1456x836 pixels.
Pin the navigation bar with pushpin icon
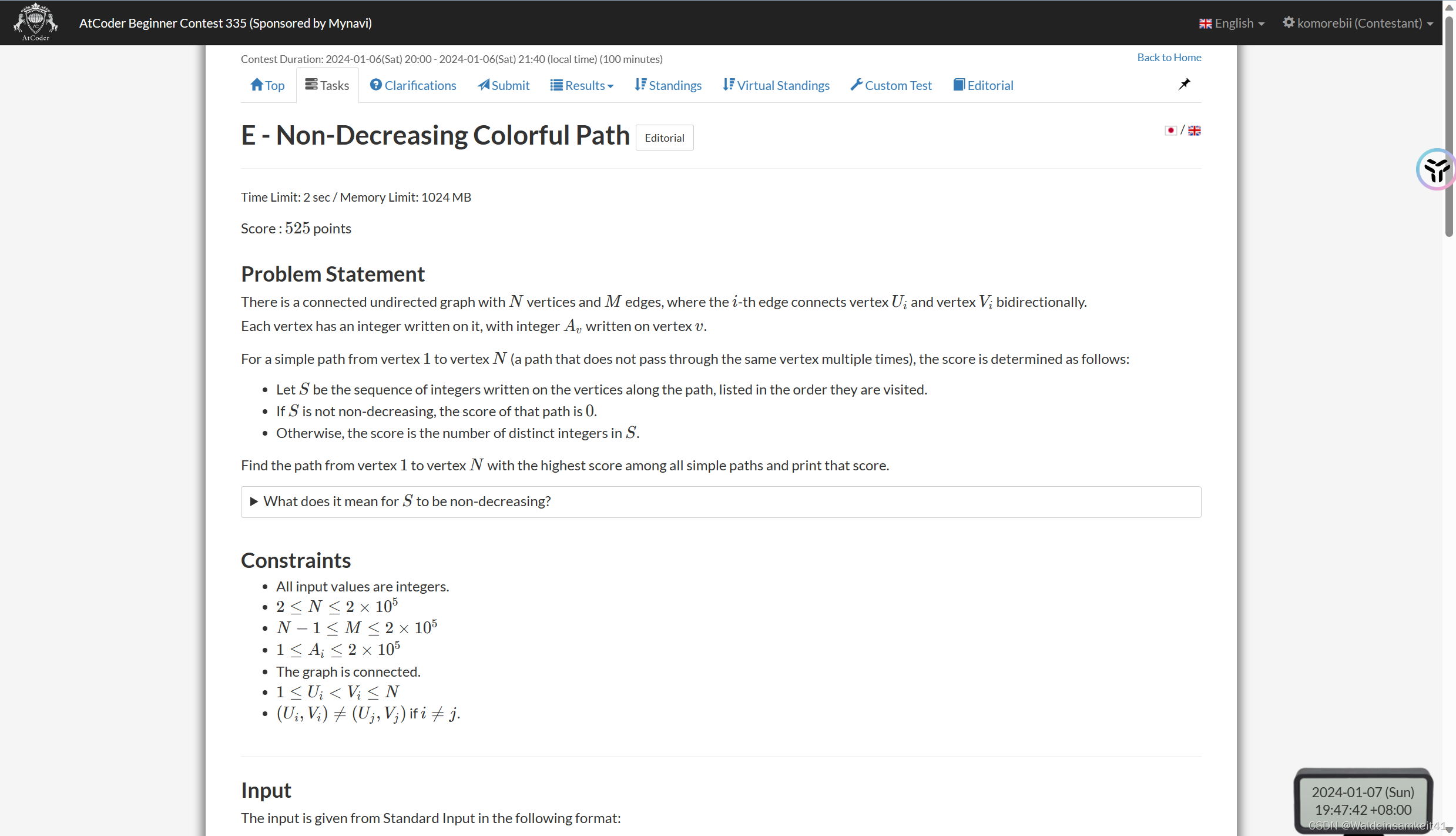1184,85
